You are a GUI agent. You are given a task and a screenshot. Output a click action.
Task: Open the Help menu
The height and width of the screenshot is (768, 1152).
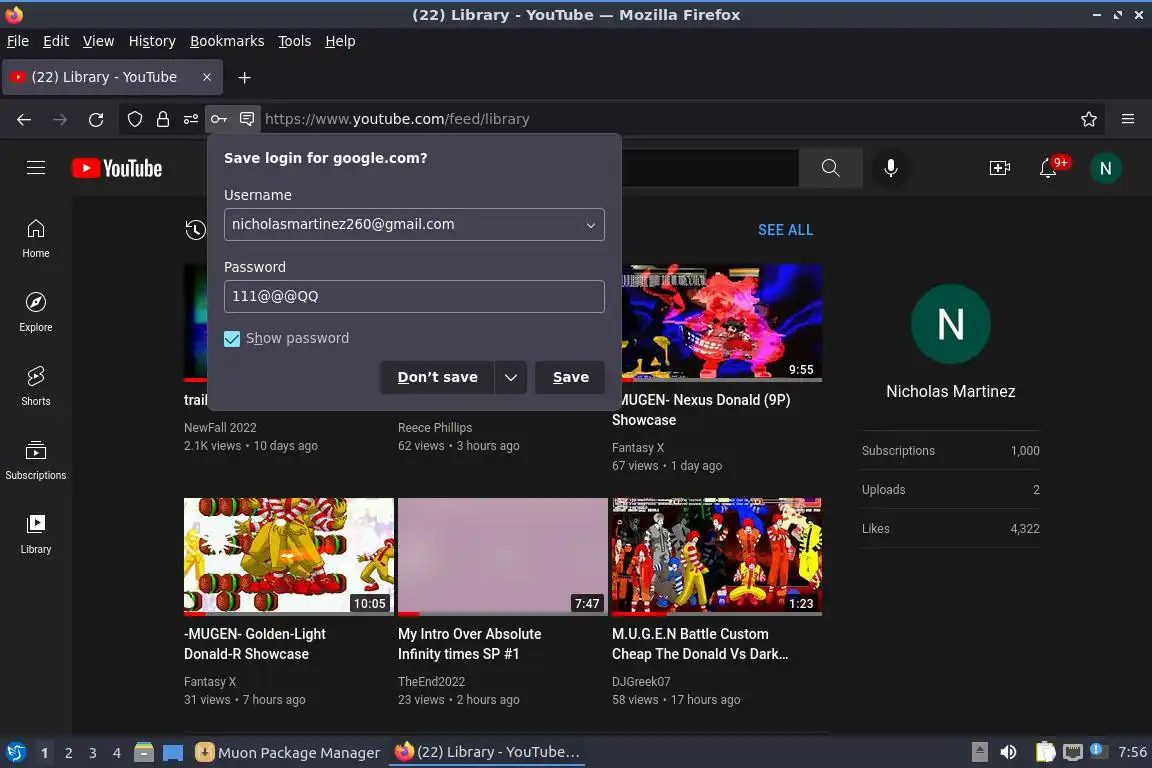coord(340,41)
